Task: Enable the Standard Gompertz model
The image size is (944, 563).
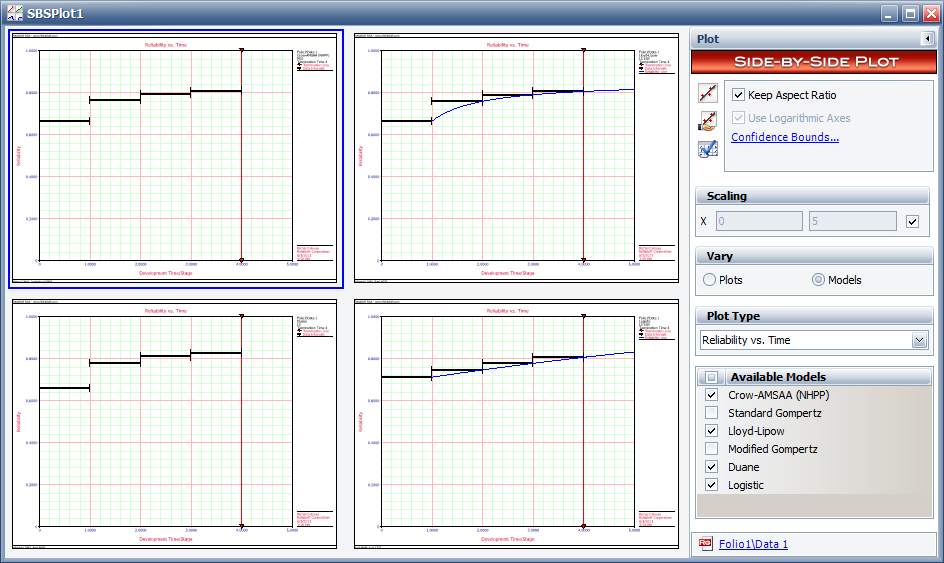Action: click(711, 413)
